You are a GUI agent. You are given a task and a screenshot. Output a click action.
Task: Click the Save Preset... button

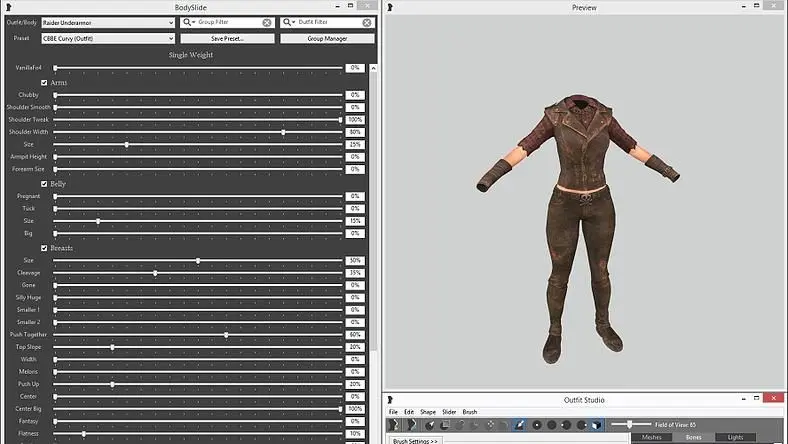coord(227,38)
